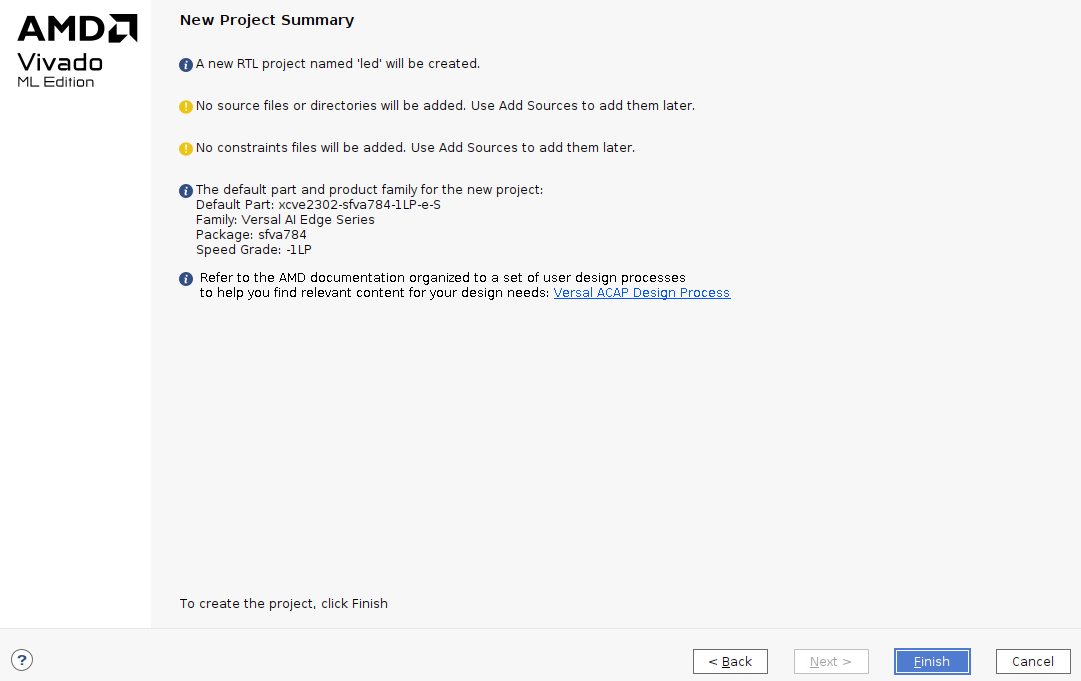Click the info icon beside the 'led' project message
The image size is (1081, 681).
(x=185, y=65)
